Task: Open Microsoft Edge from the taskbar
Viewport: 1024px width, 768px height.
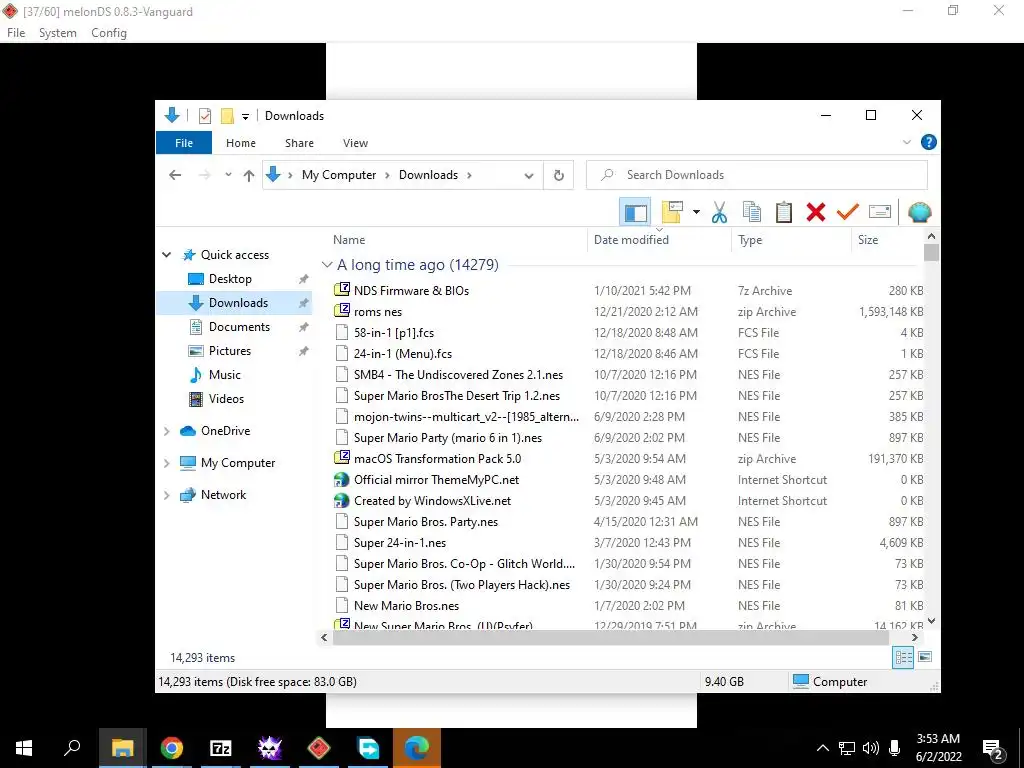Action: coord(417,748)
